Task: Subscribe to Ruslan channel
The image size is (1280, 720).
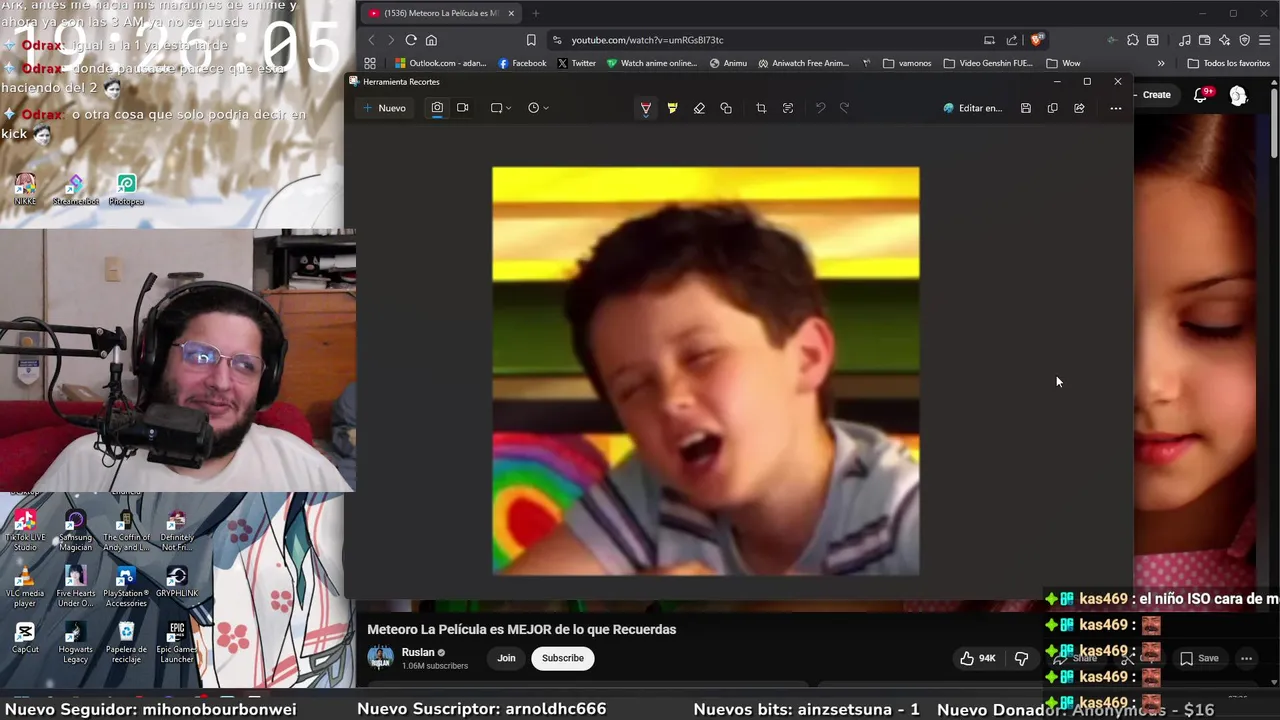Action: point(563,658)
